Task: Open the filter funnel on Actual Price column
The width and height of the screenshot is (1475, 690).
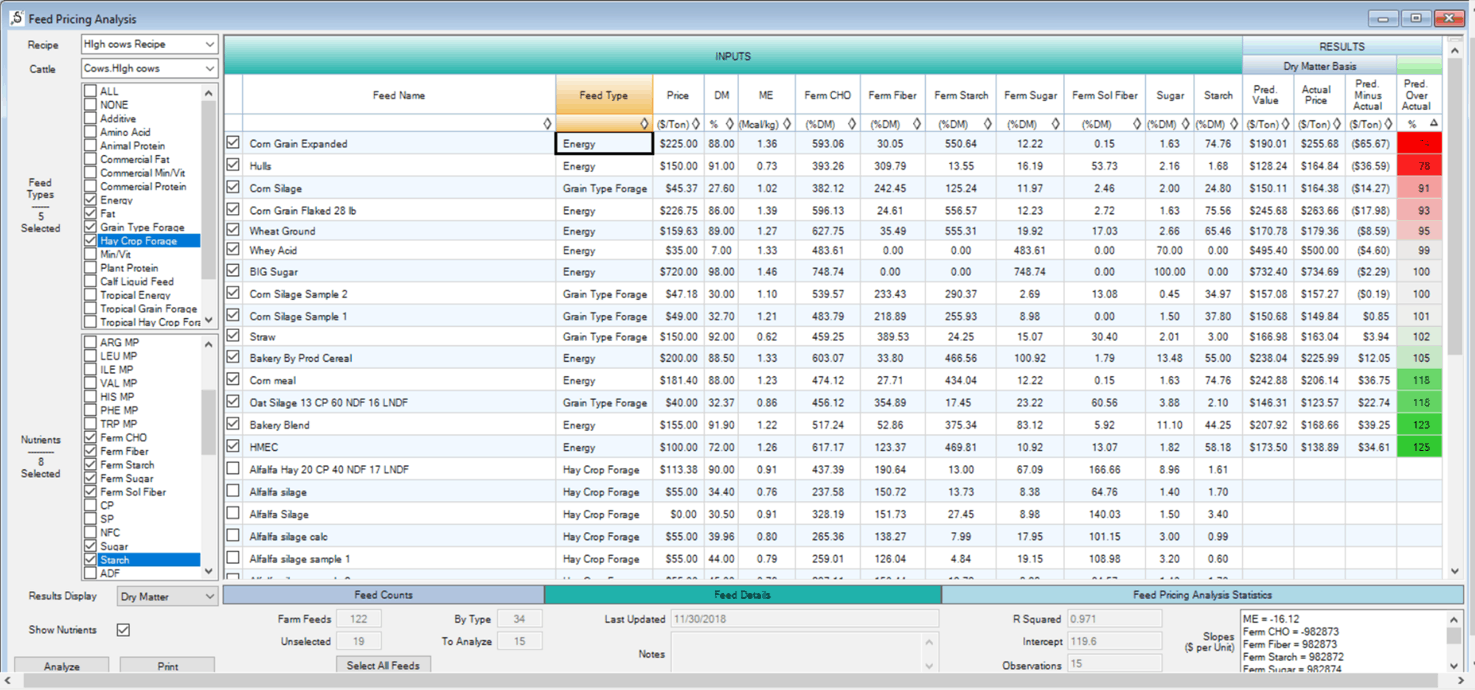Action: pyautogui.click(x=1337, y=122)
